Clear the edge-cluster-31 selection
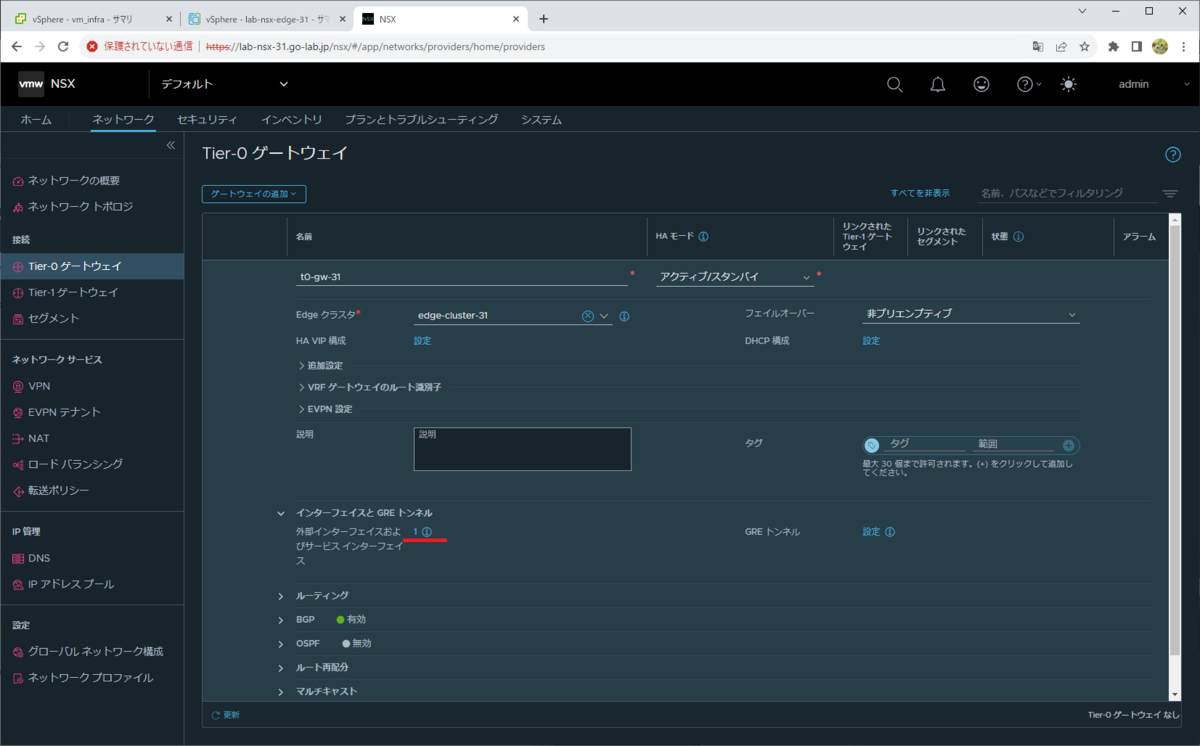The width and height of the screenshot is (1200, 746). point(588,316)
